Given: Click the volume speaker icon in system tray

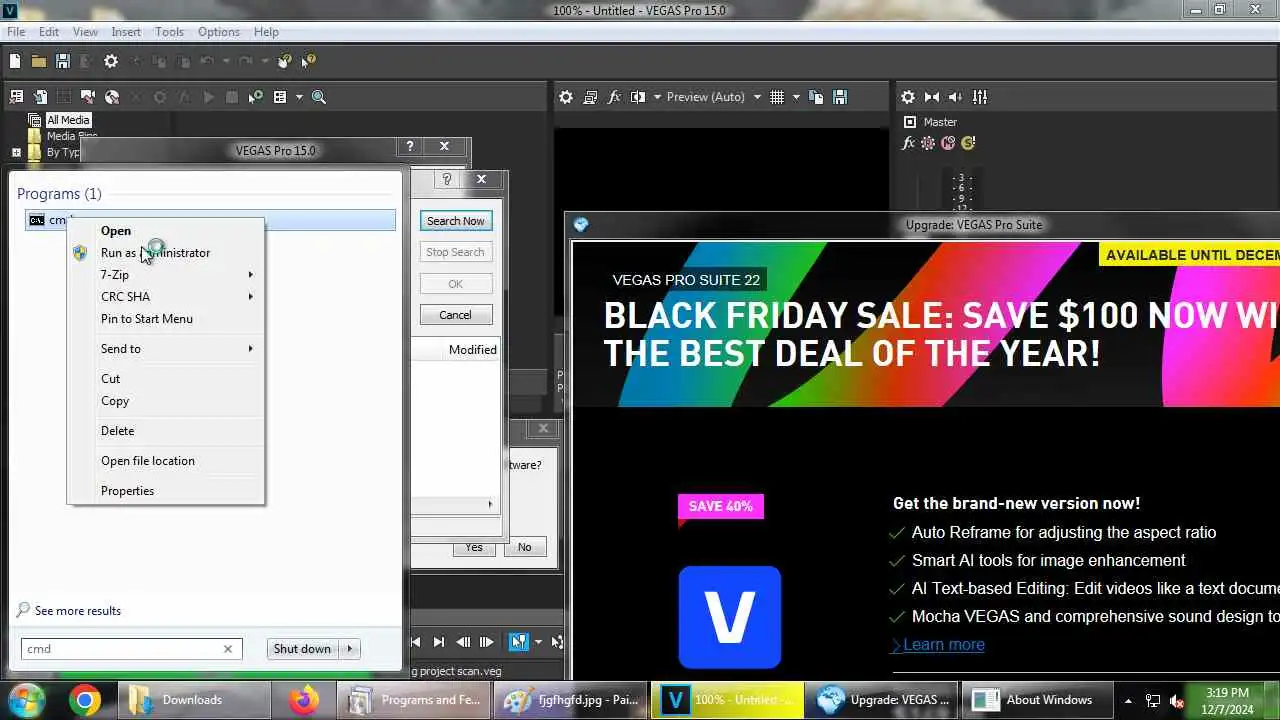Looking at the screenshot, I should [1177, 701].
